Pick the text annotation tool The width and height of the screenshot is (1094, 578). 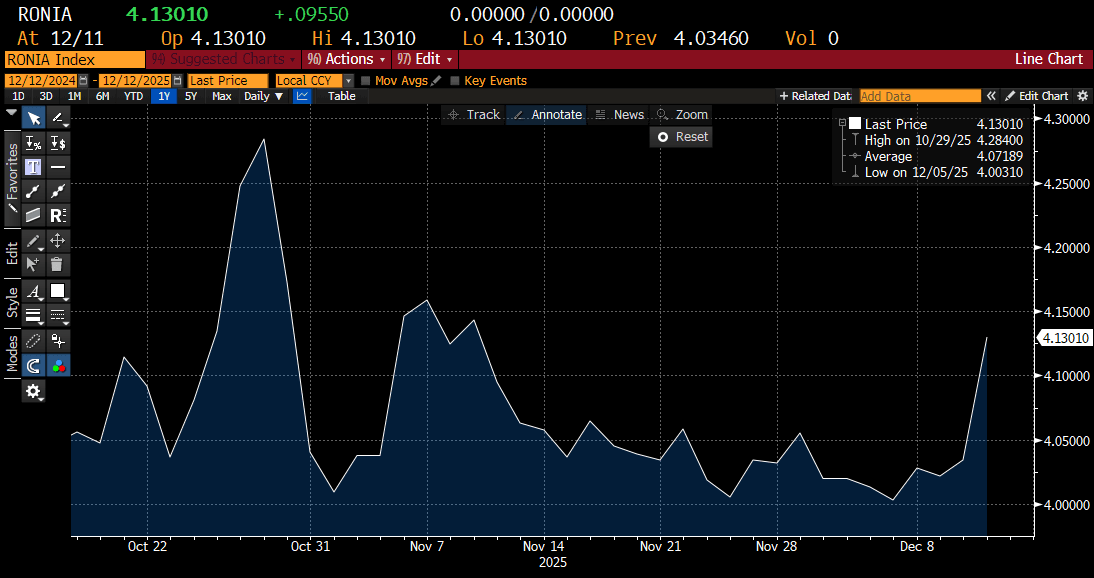click(33, 166)
